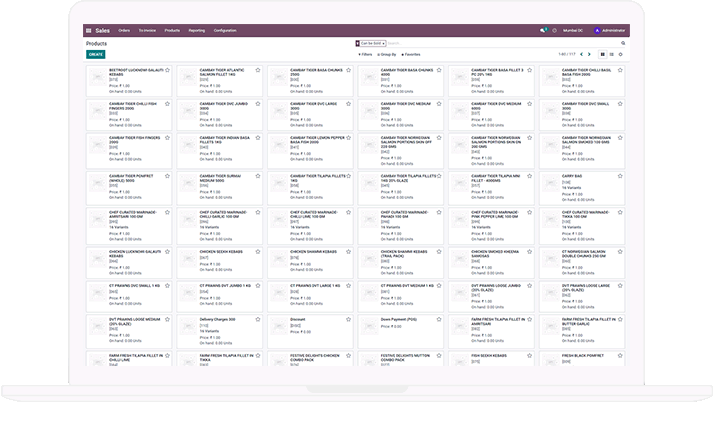Open the Administrator user menu
Screen dimensions: 715x430
click(x=610, y=31)
